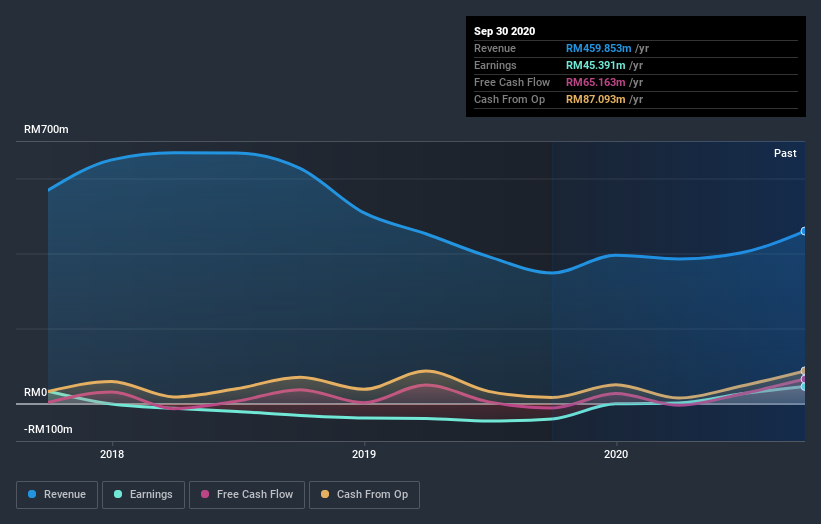Click the -RM100m y-axis label
Image resolution: width=821 pixels, height=524 pixels.
[x=48, y=429]
